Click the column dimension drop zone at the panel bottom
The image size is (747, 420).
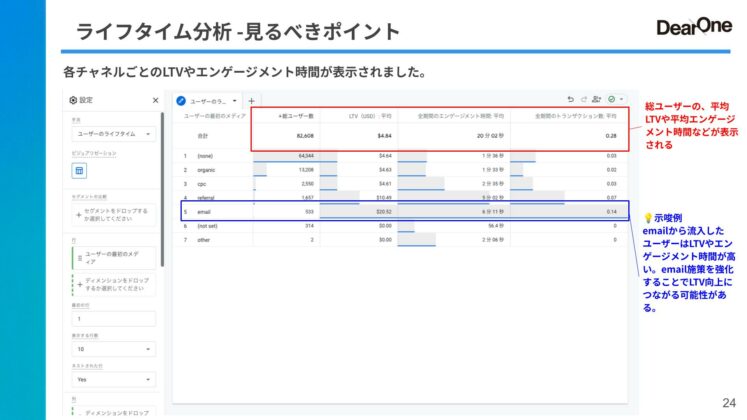pos(113,412)
